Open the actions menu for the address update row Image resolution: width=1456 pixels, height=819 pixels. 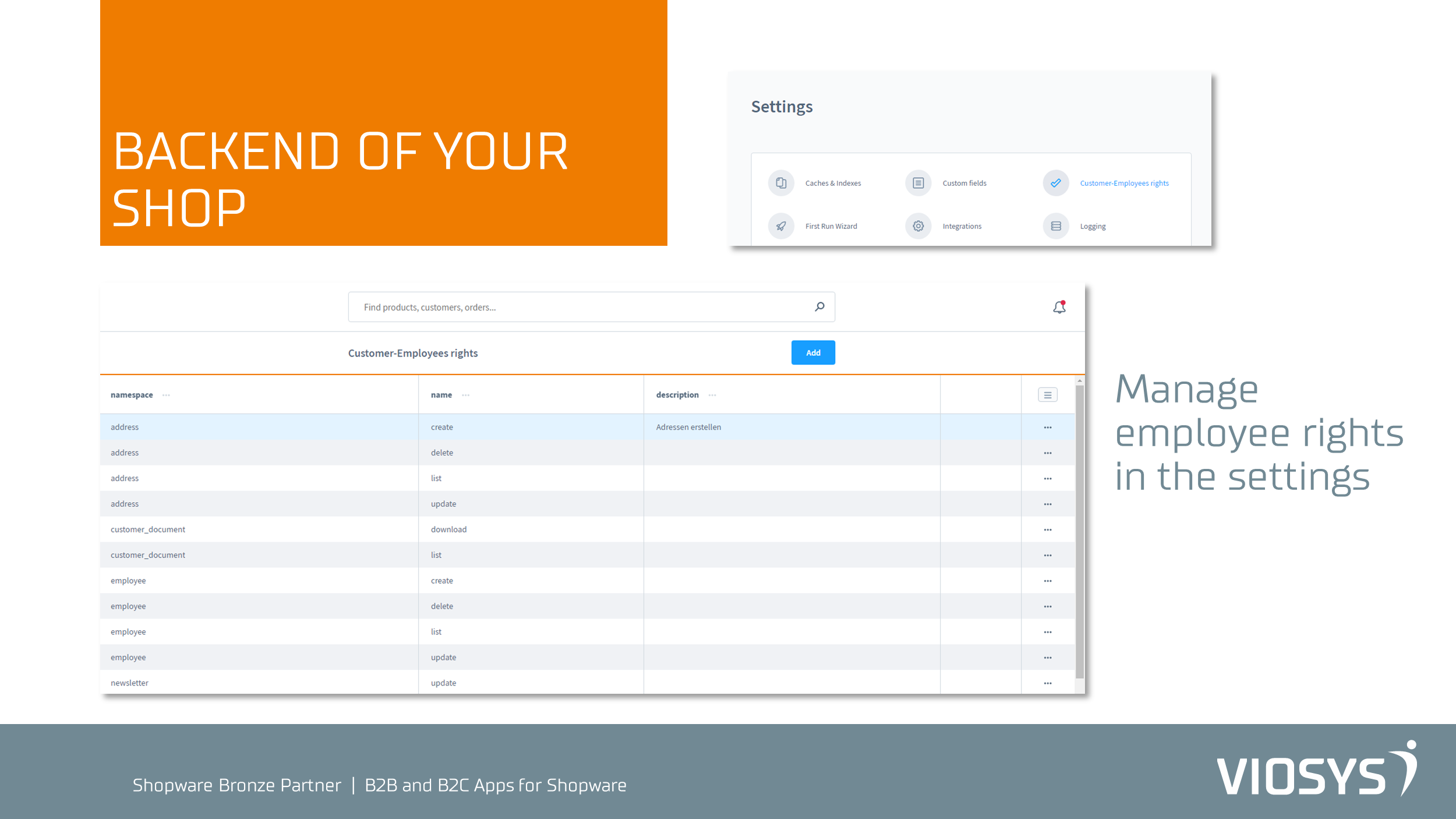coord(1048,504)
